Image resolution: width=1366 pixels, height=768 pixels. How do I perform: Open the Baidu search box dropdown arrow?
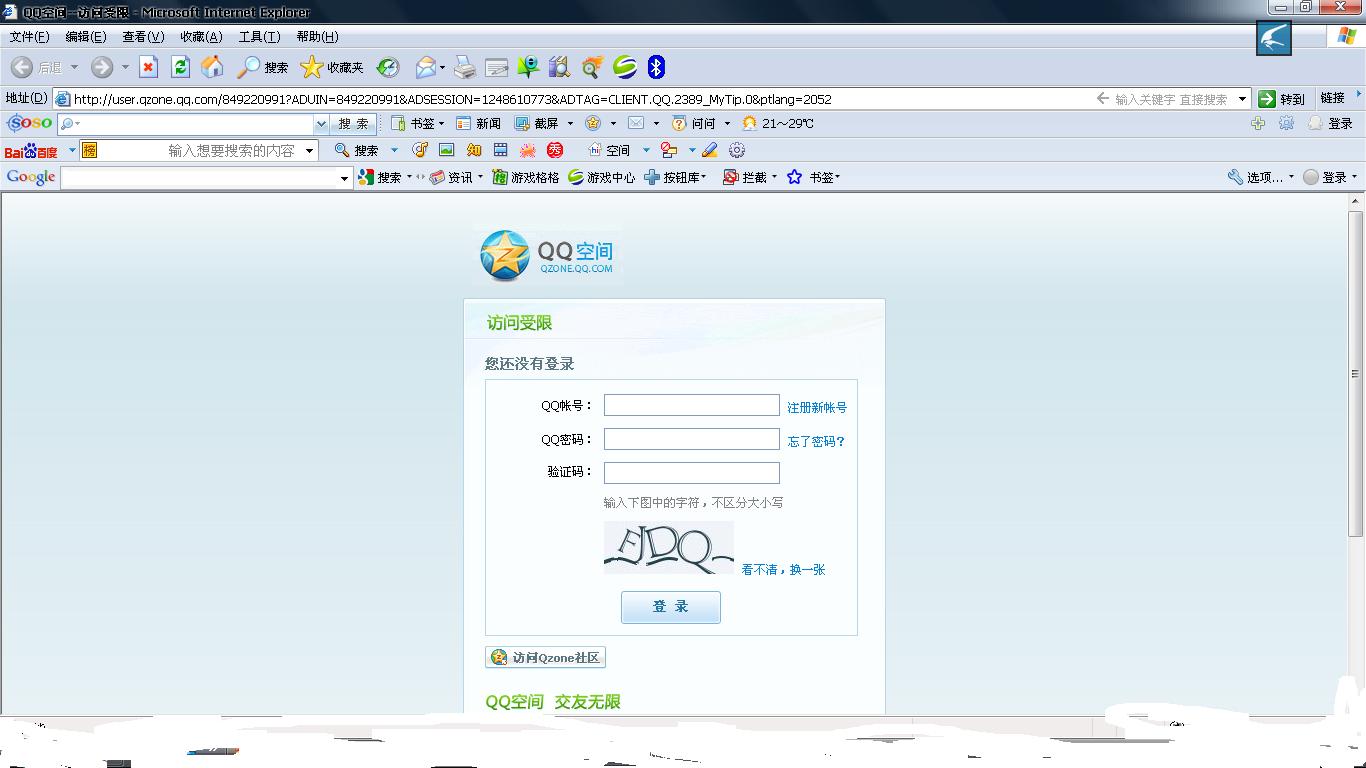pos(310,149)
